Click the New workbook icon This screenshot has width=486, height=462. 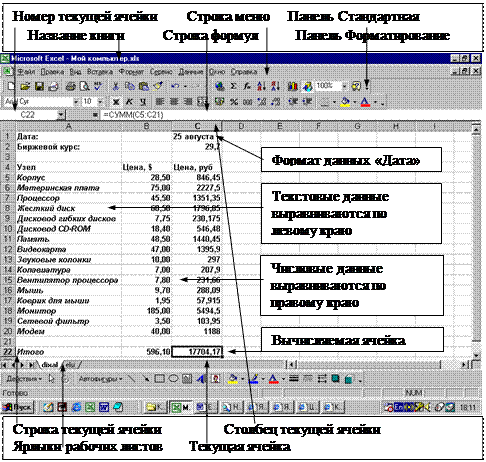click(11, 86)
